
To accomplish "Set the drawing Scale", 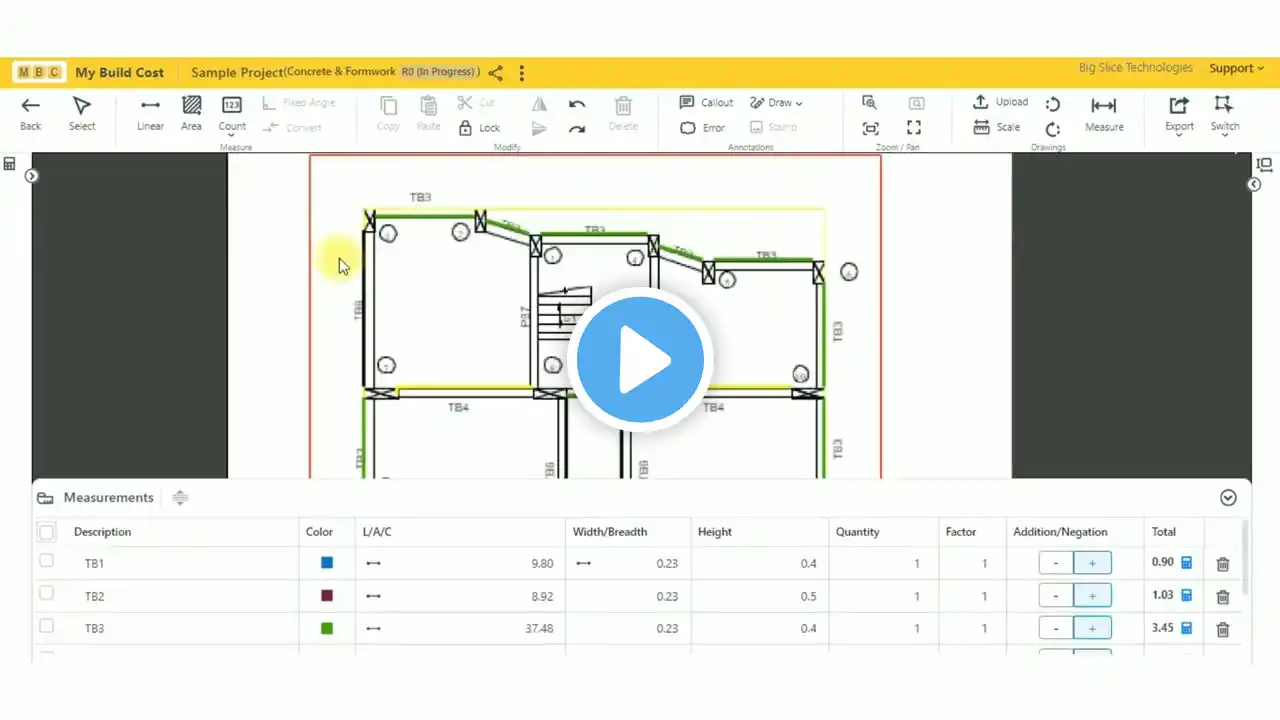I will click(x=997, y=128).
